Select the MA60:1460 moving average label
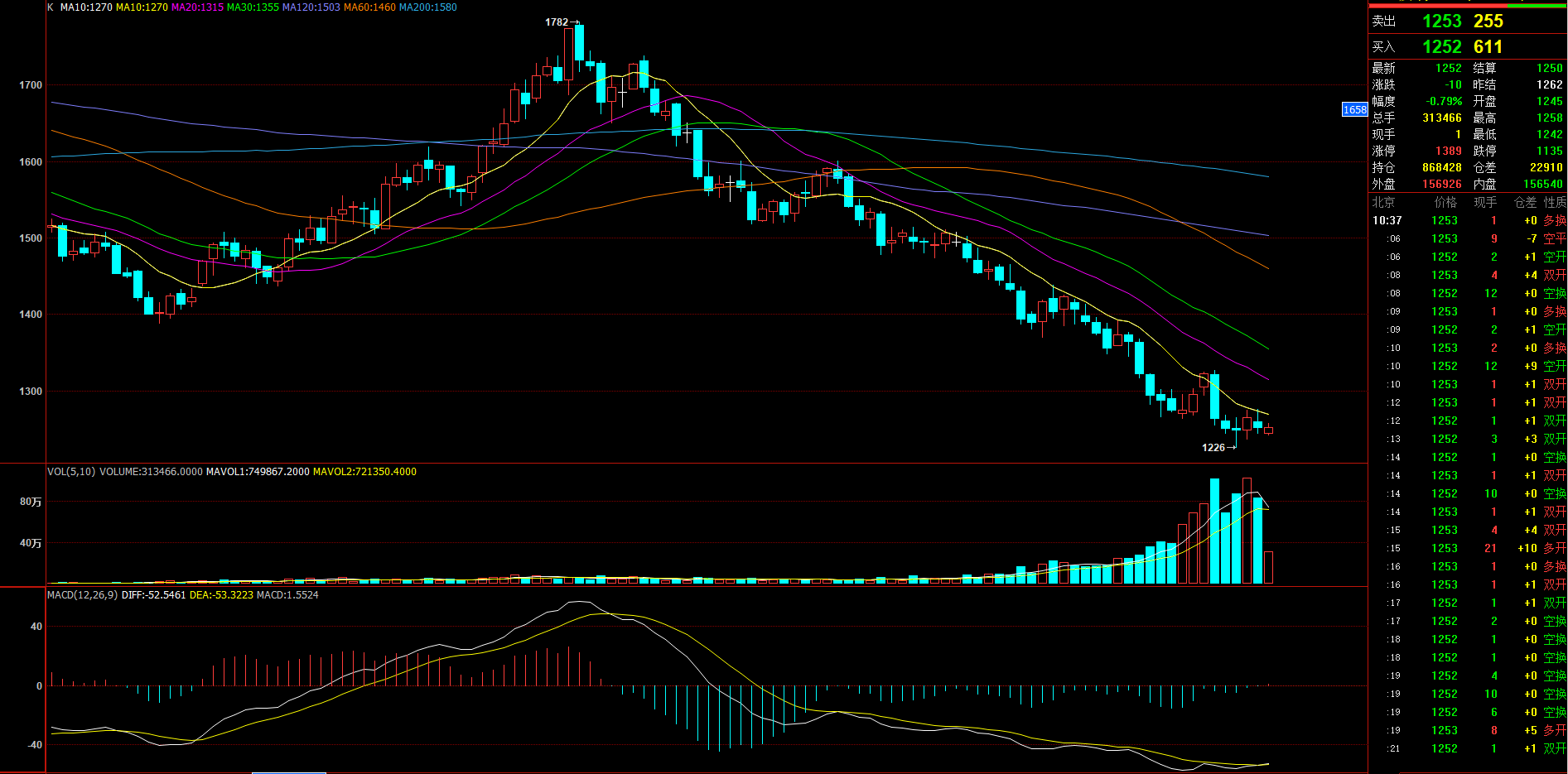Viewport: 1568px width, 774px height. click(x=369, y=7)
